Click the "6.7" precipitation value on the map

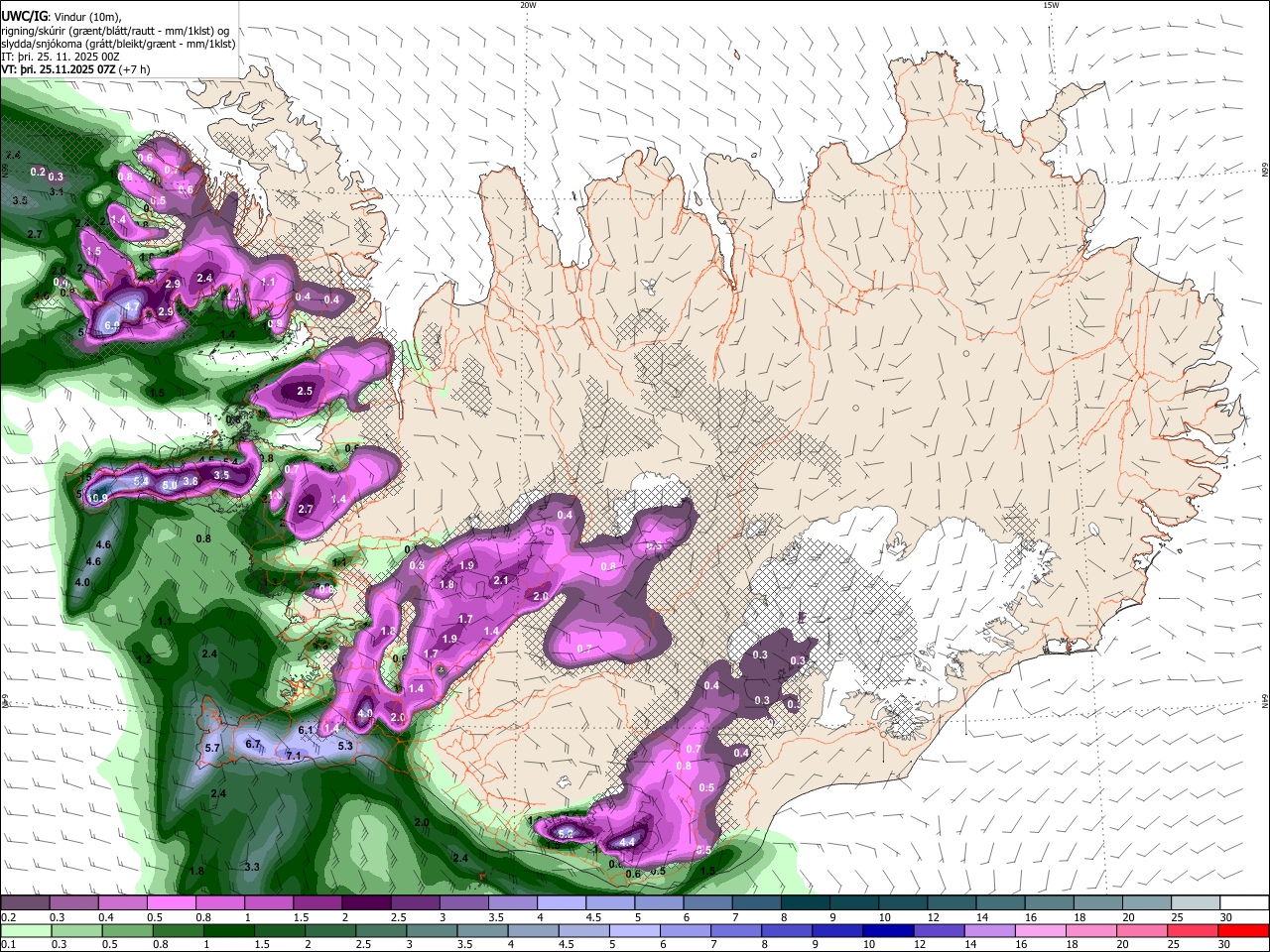click(x=252, y=744)
